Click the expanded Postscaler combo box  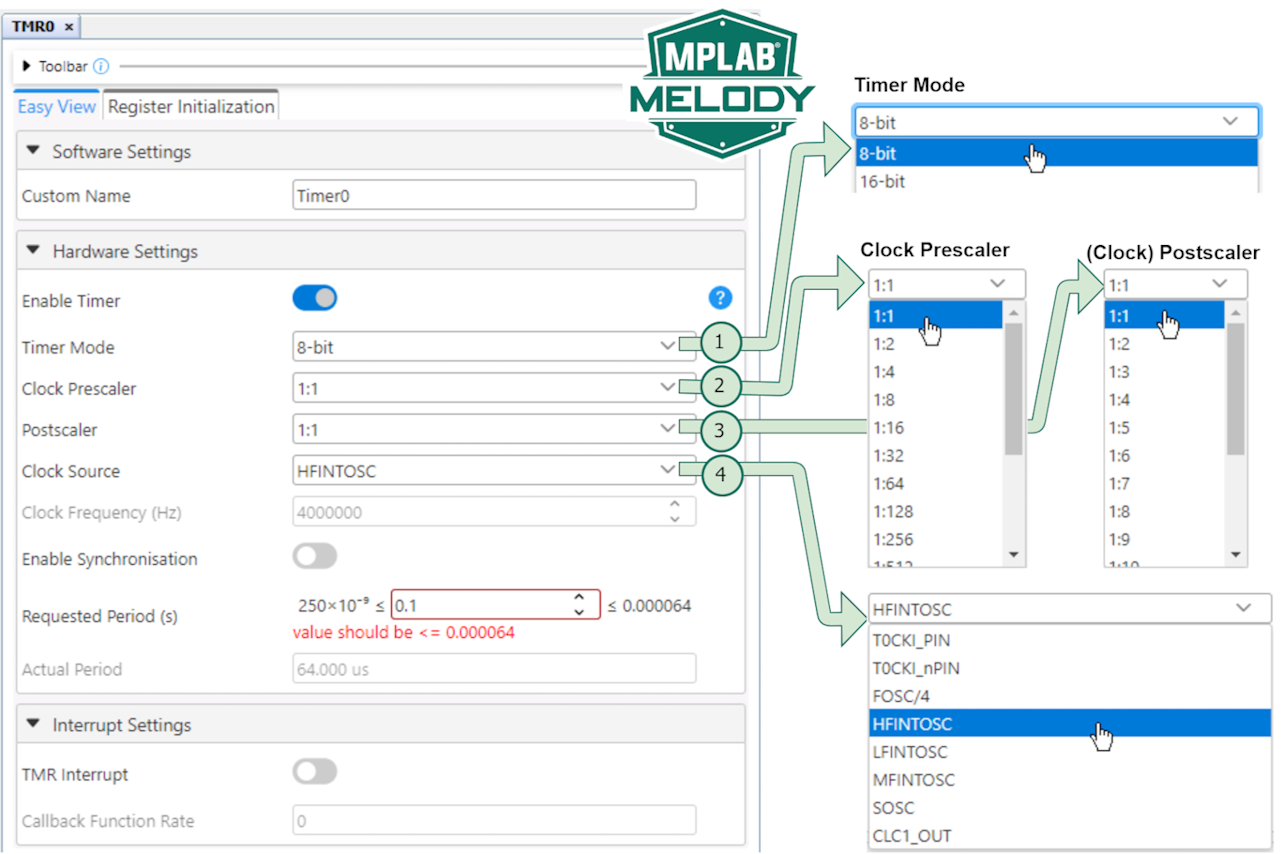pos(1176,284)
